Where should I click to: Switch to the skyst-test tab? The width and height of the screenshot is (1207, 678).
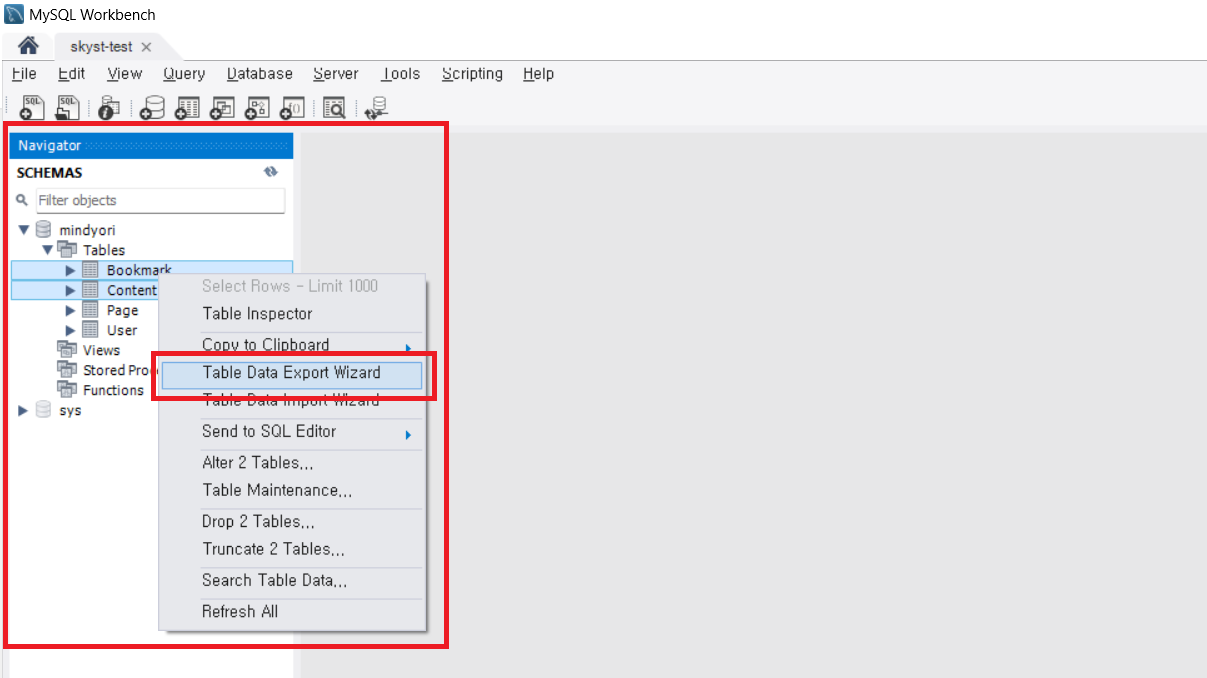tap(101, 47)
